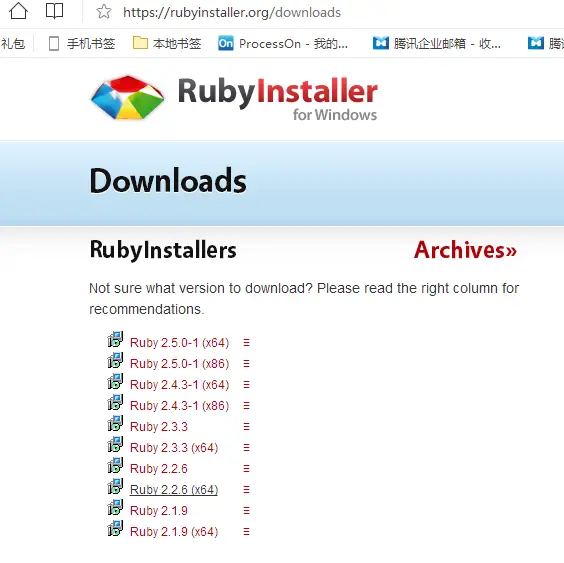Show checksum info for Ruby 2.2.6 (x64)
The width and height of the screenshot is (564, 563).
coord(246,490)
